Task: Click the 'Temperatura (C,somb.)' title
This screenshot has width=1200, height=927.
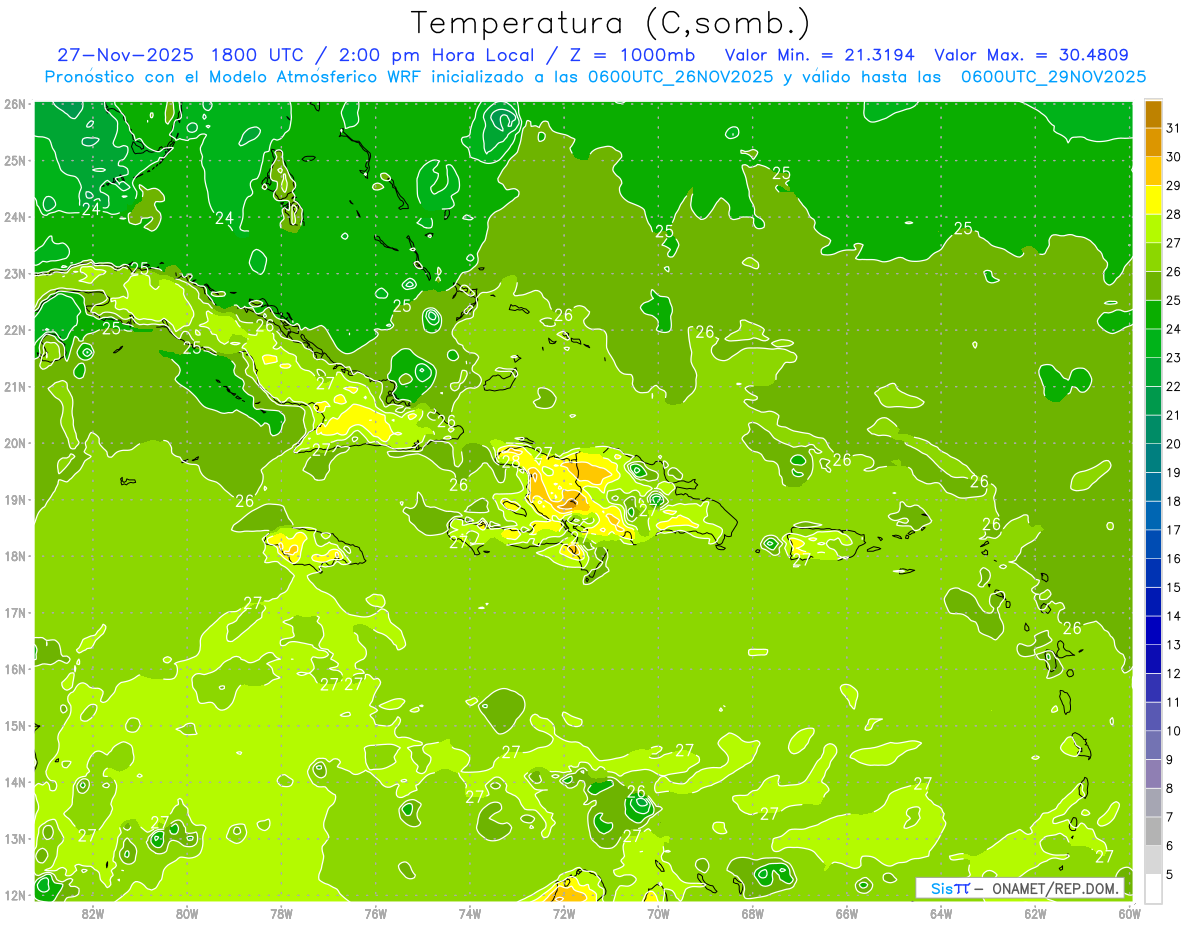Action: [x=611, y=23]
